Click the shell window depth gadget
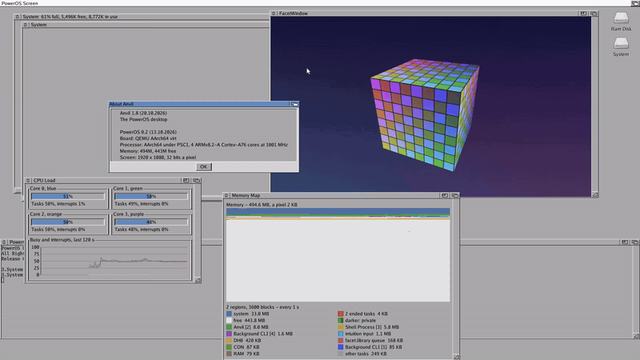The image size is (640, 360). 635,242
